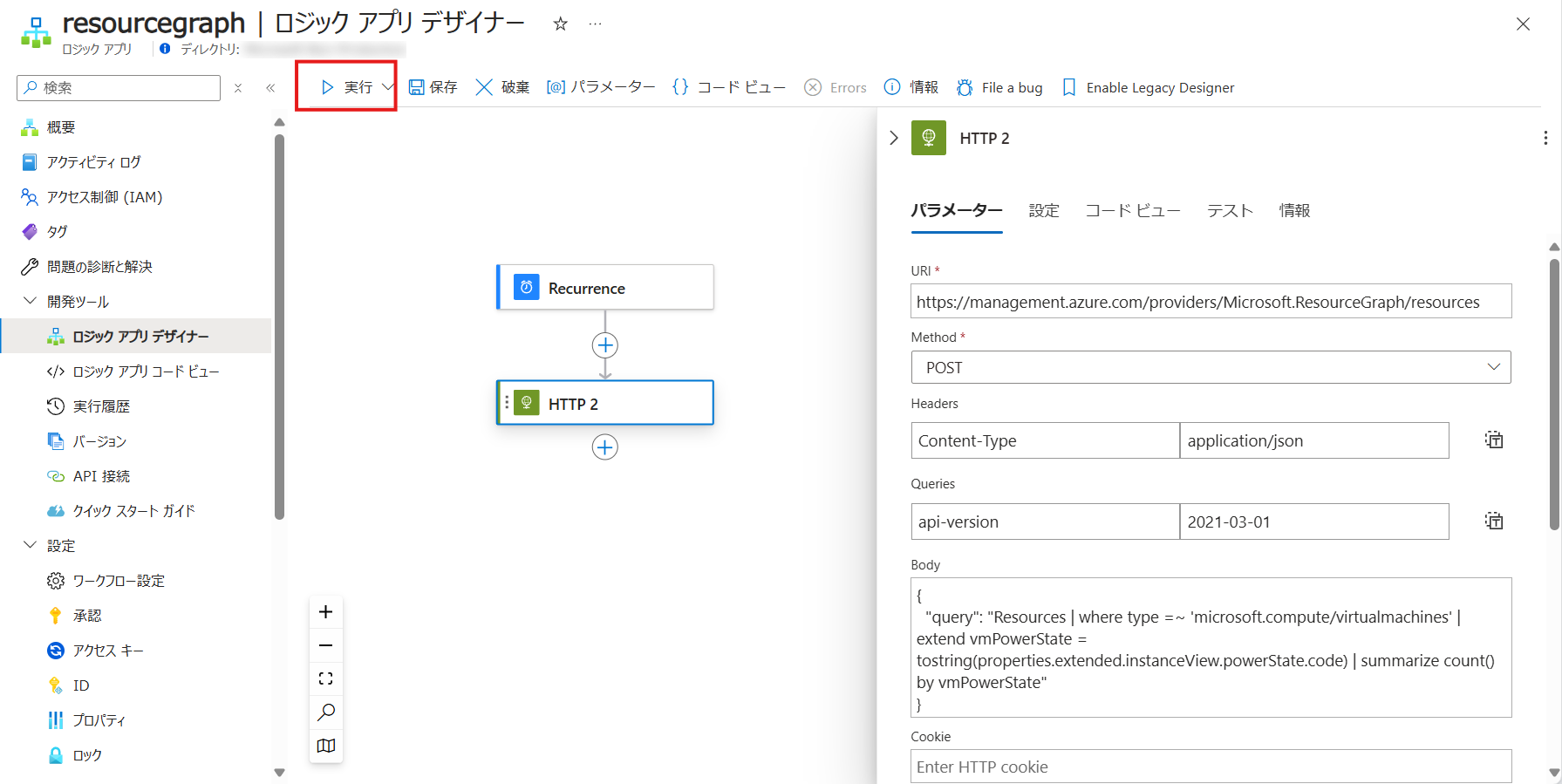
Task: Open the 実行 dropdown arrow
Action: [x=387, y=87]
